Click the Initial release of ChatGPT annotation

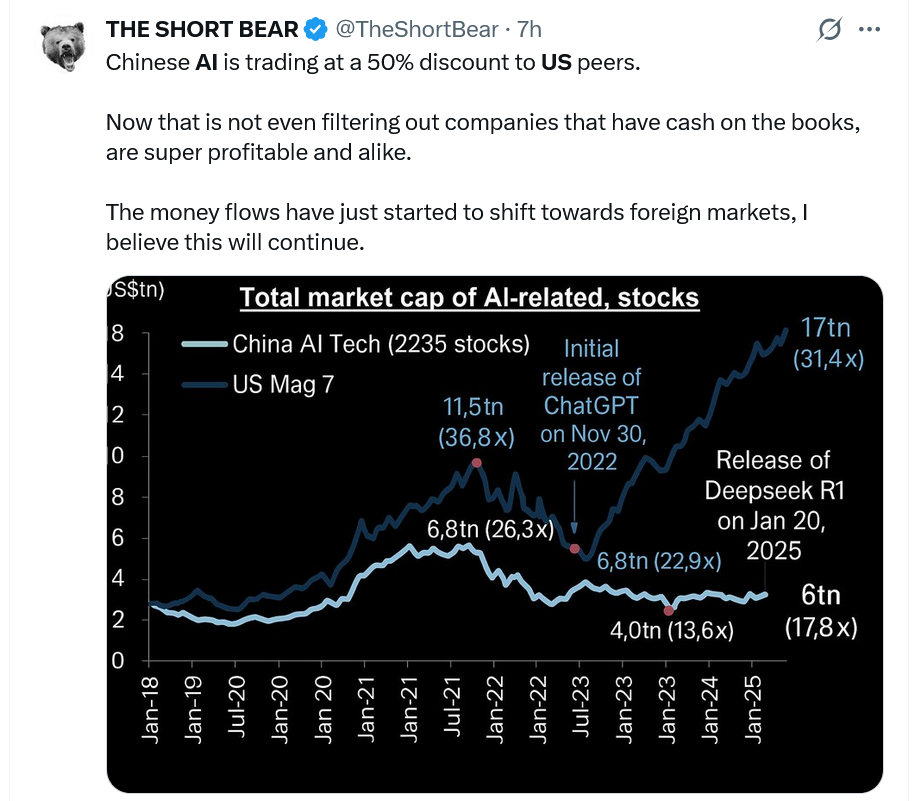(592, 405)
